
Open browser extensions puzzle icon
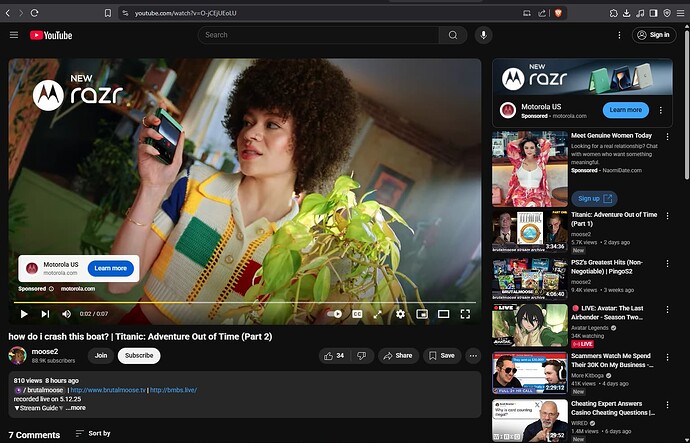click(613, 13)
